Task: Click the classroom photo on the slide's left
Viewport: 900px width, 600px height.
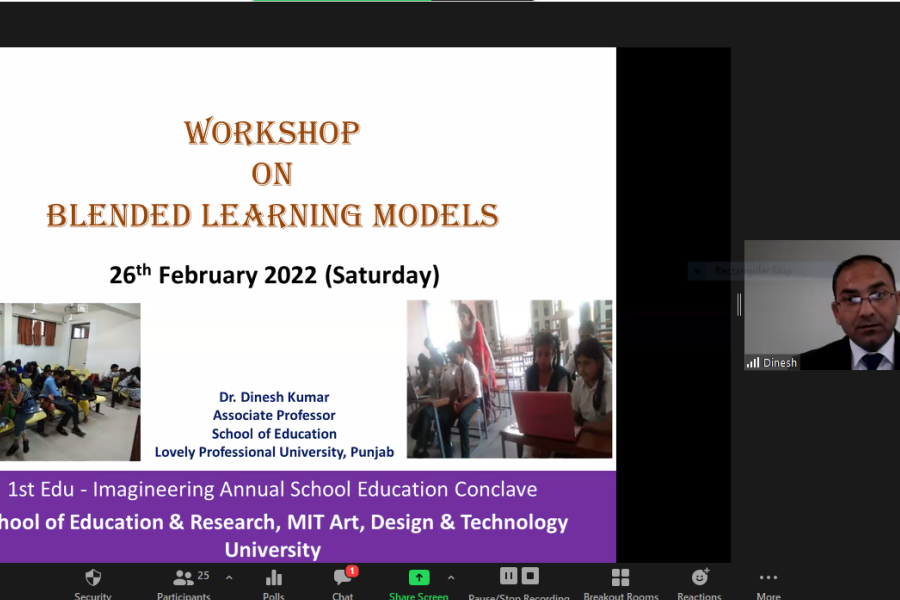Action: pos(70,382)
